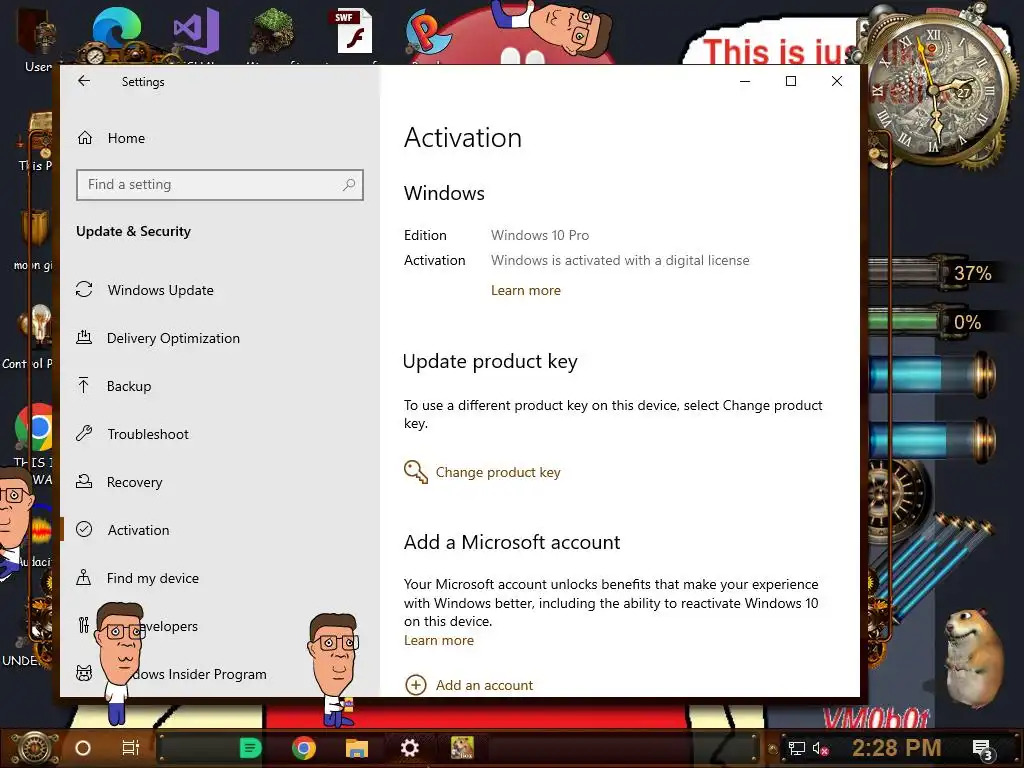The height and width of the screenshot is (768, 1024).
Task: Open Recovery settings
Action: 135,482
